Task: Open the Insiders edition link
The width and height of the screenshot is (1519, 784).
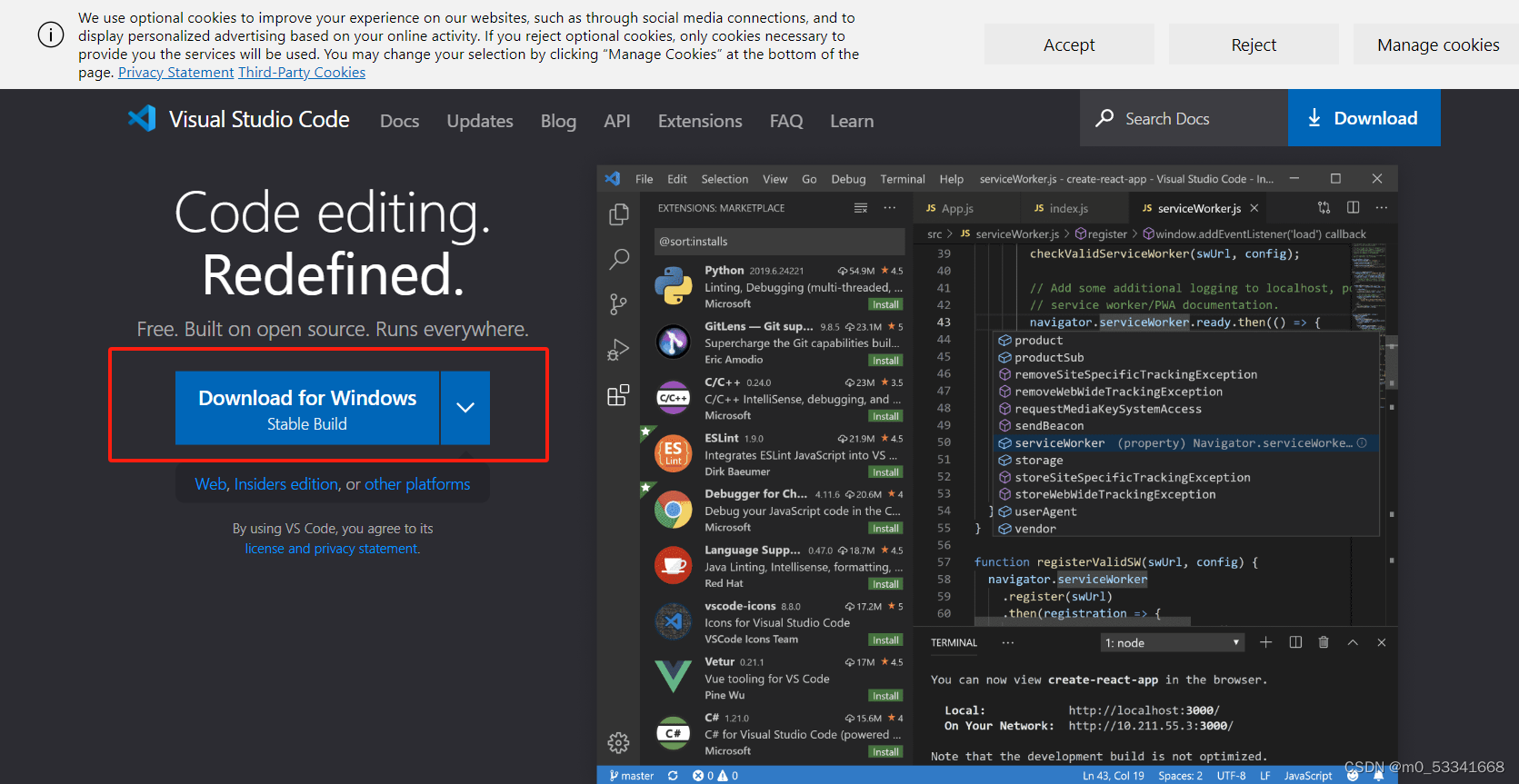Action: pyautogui.click(x=286, y=484)
